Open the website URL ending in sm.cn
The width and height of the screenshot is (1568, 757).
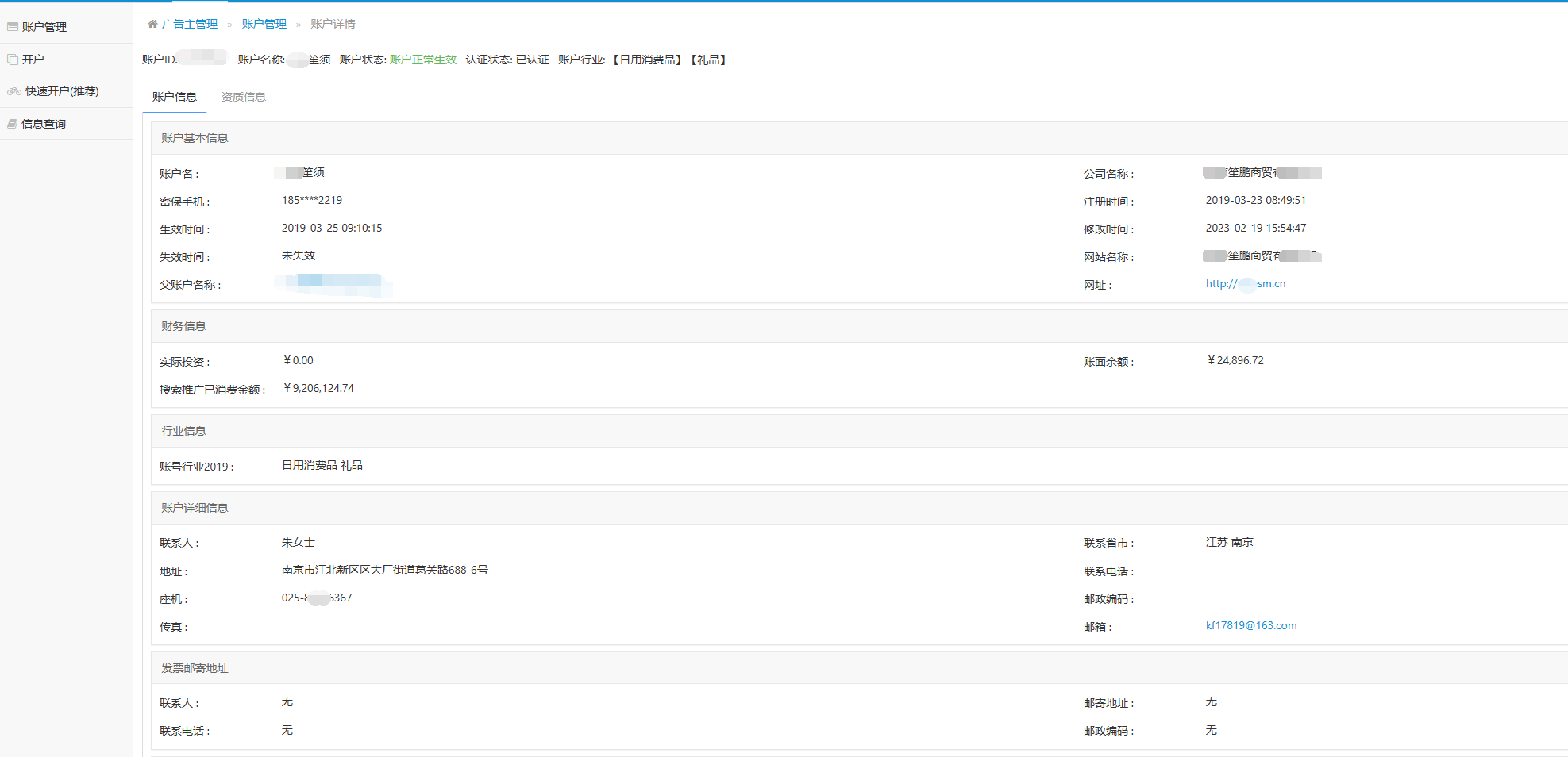click(x=1245, y=284)
